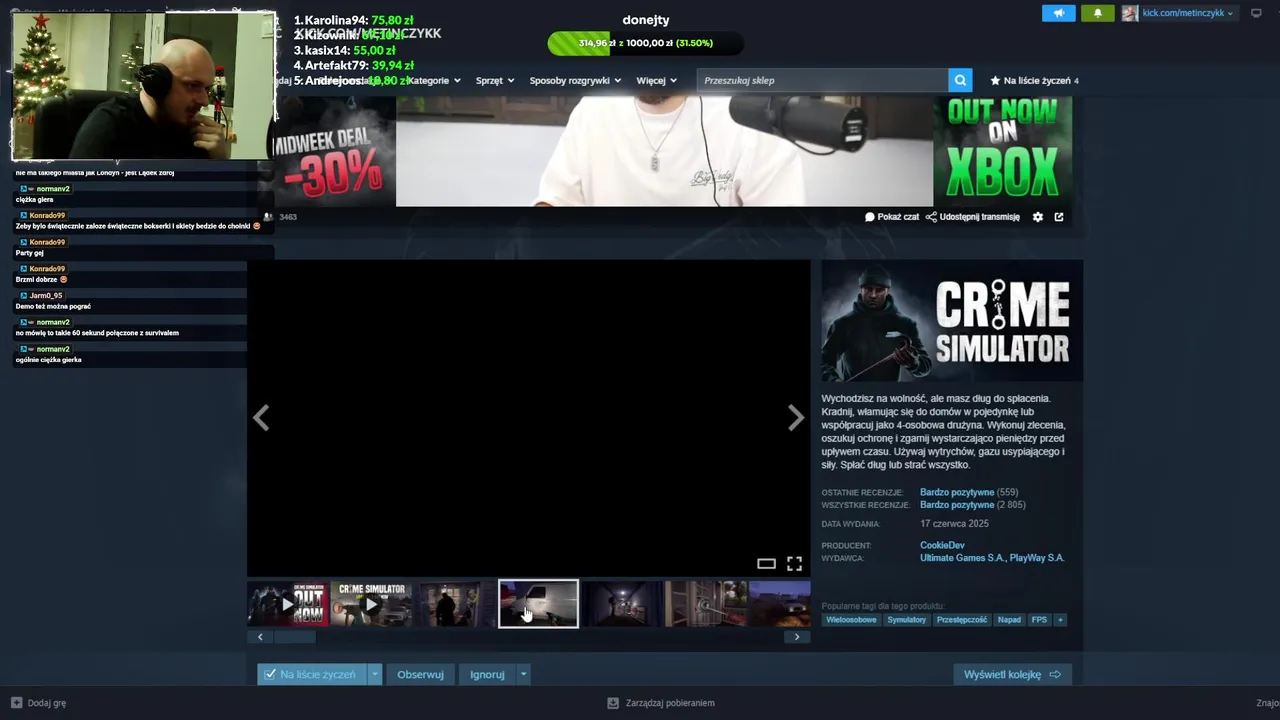Expand the Sposoby rozgrywki menu

point(575,80)
